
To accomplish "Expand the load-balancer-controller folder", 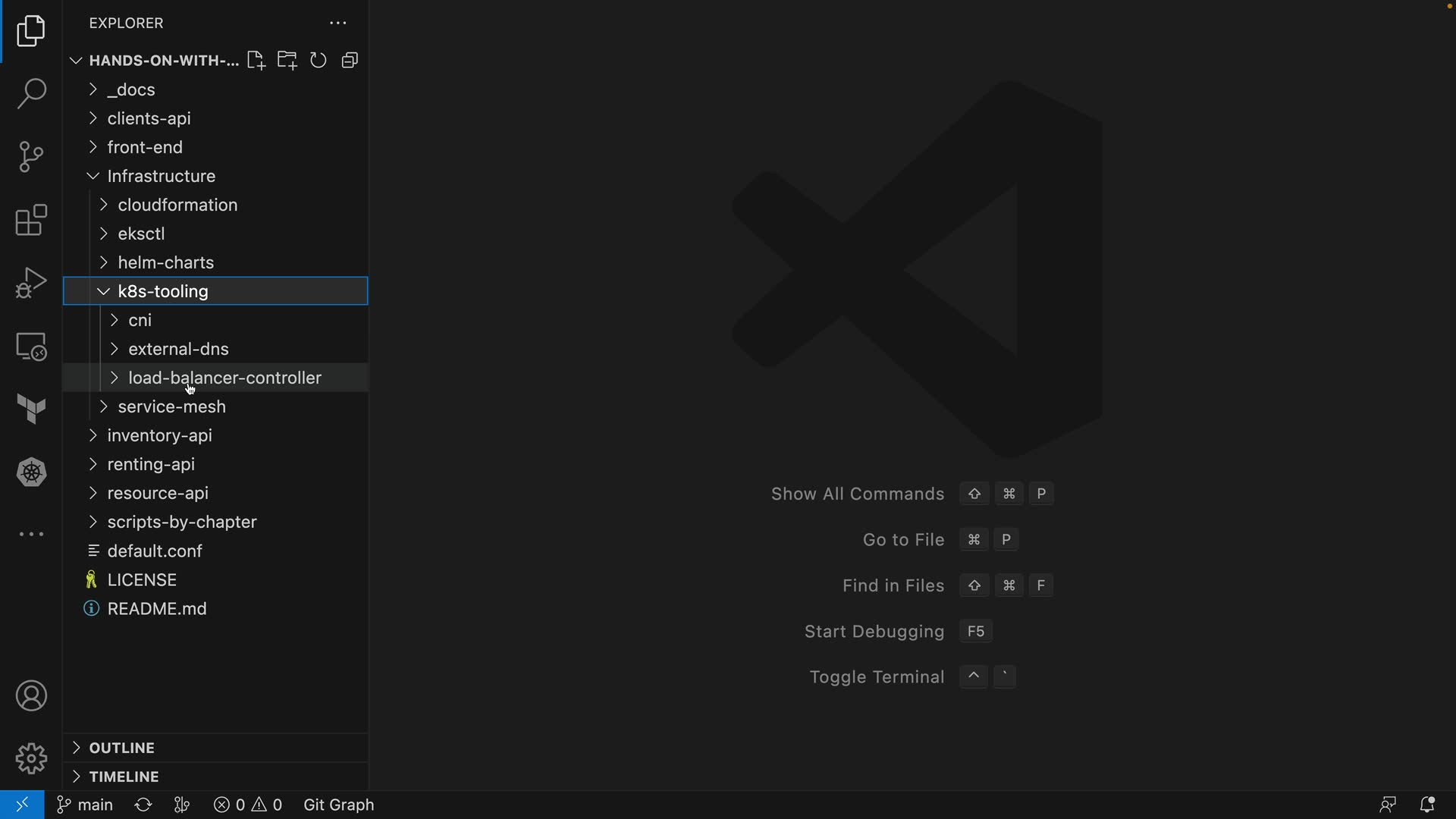I will pos(224,378).
